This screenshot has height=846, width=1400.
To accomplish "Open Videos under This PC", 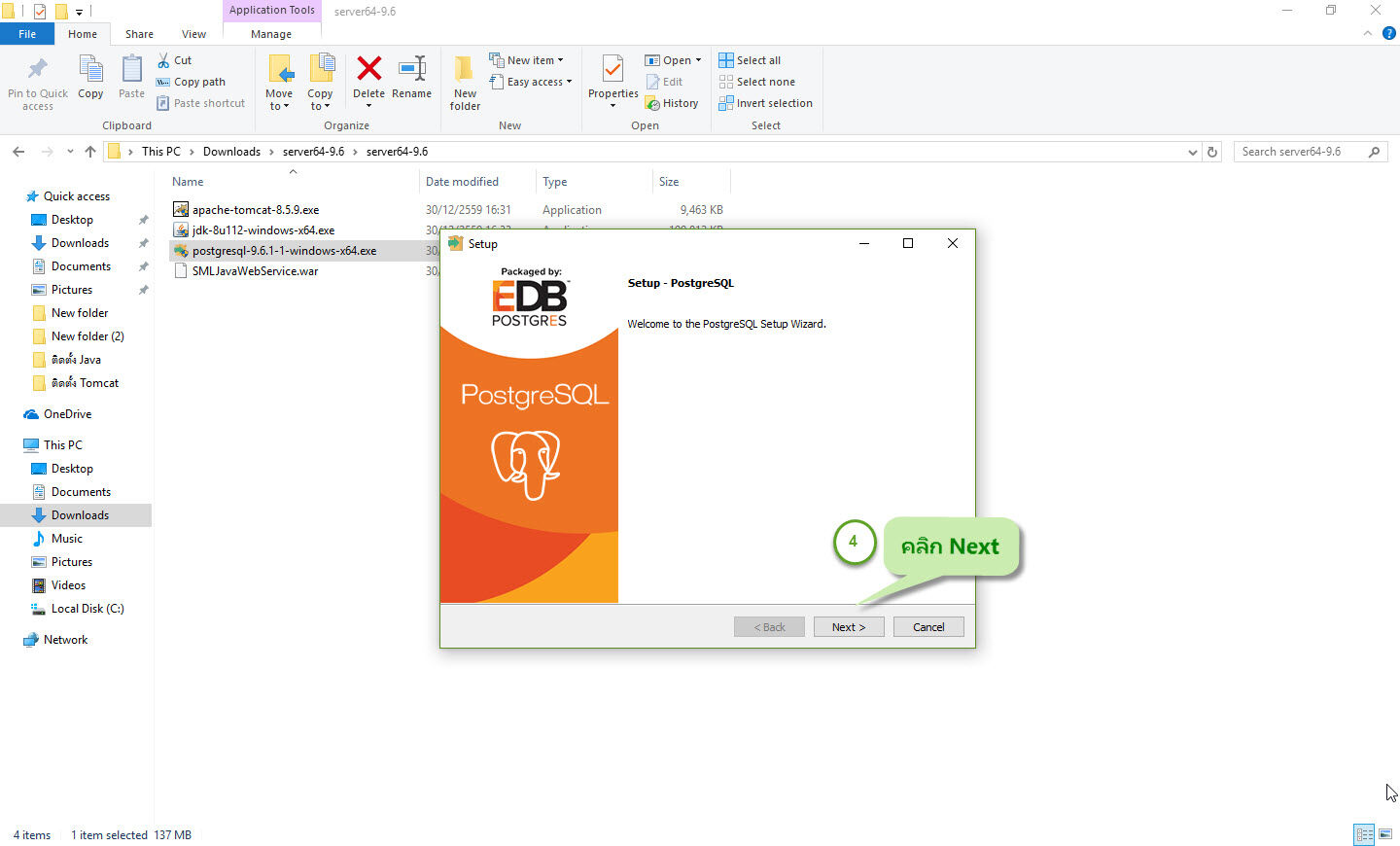I will (x=68, y=585).
